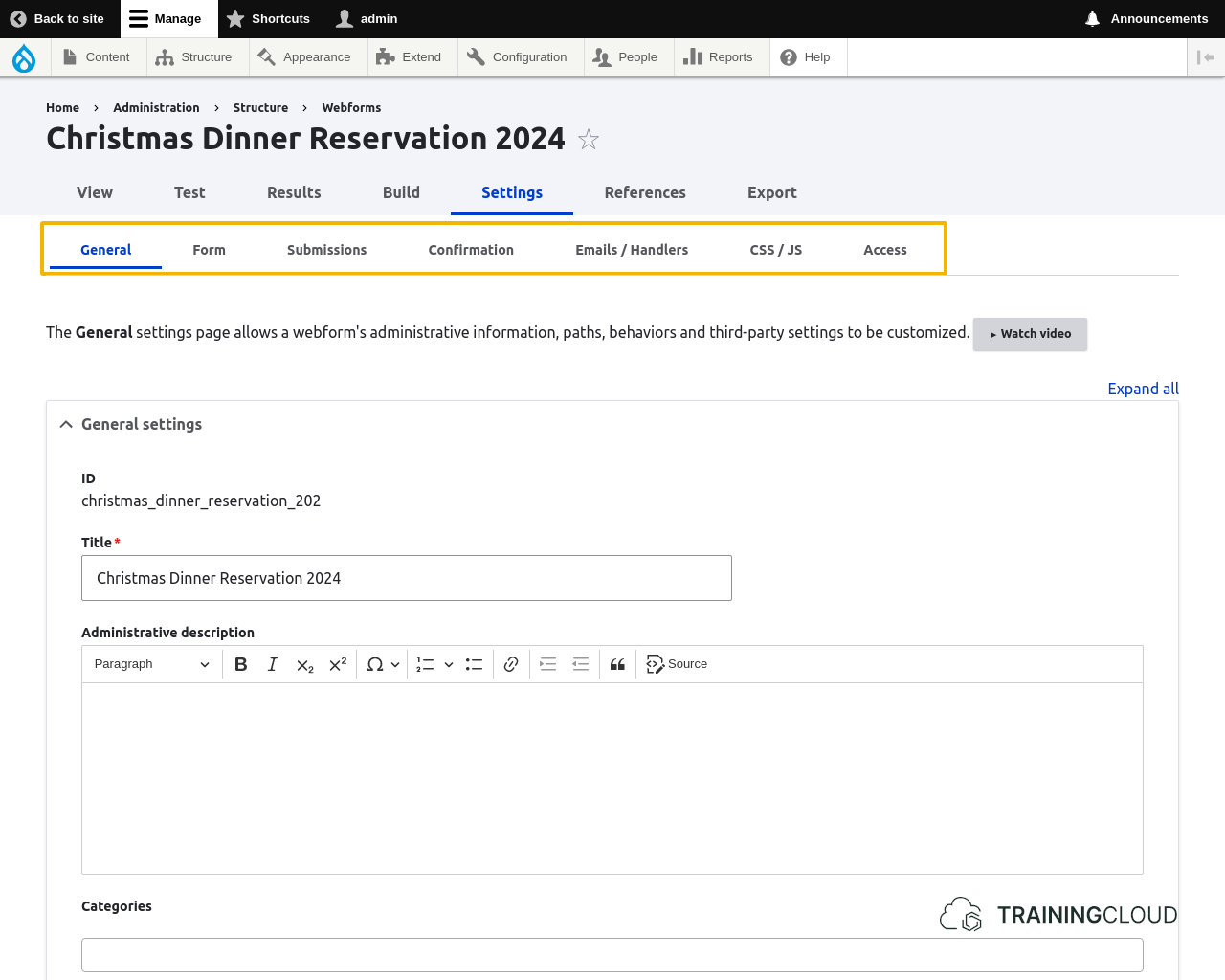Click the Webforms breadcrumb link

351,108
